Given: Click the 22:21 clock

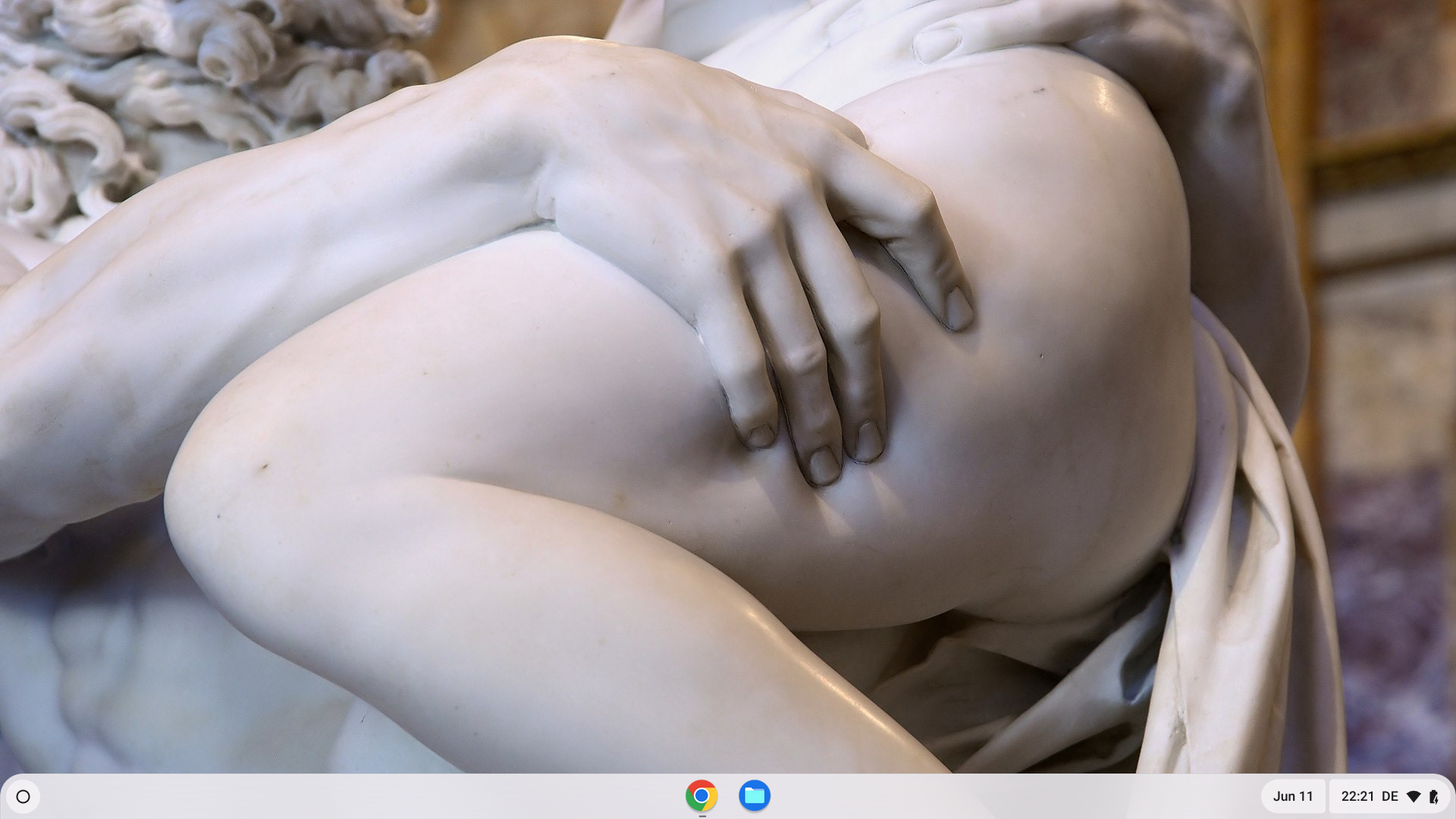Looking at the screenshot, I should coord(1357,796).
